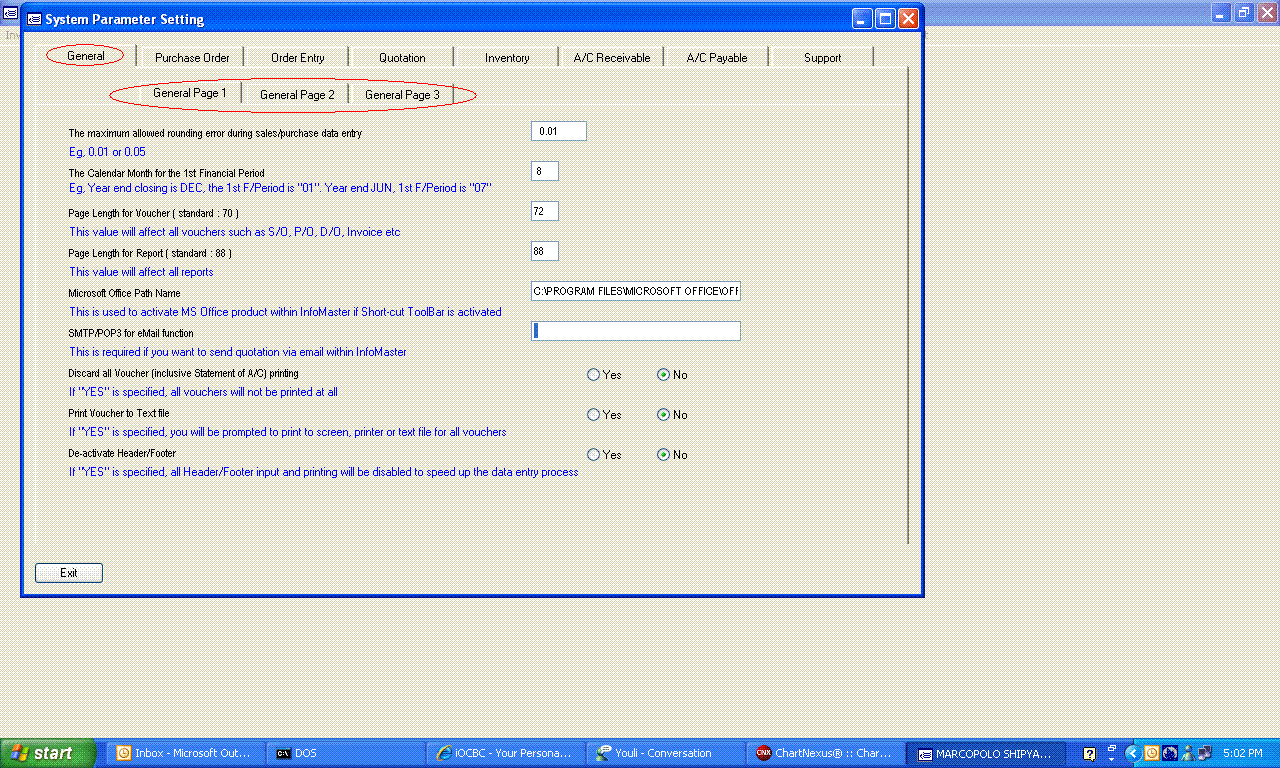Viewport: 1280px width, 768px height.
Task: Open the A/C Receivable tab
Action: (612, 58)
